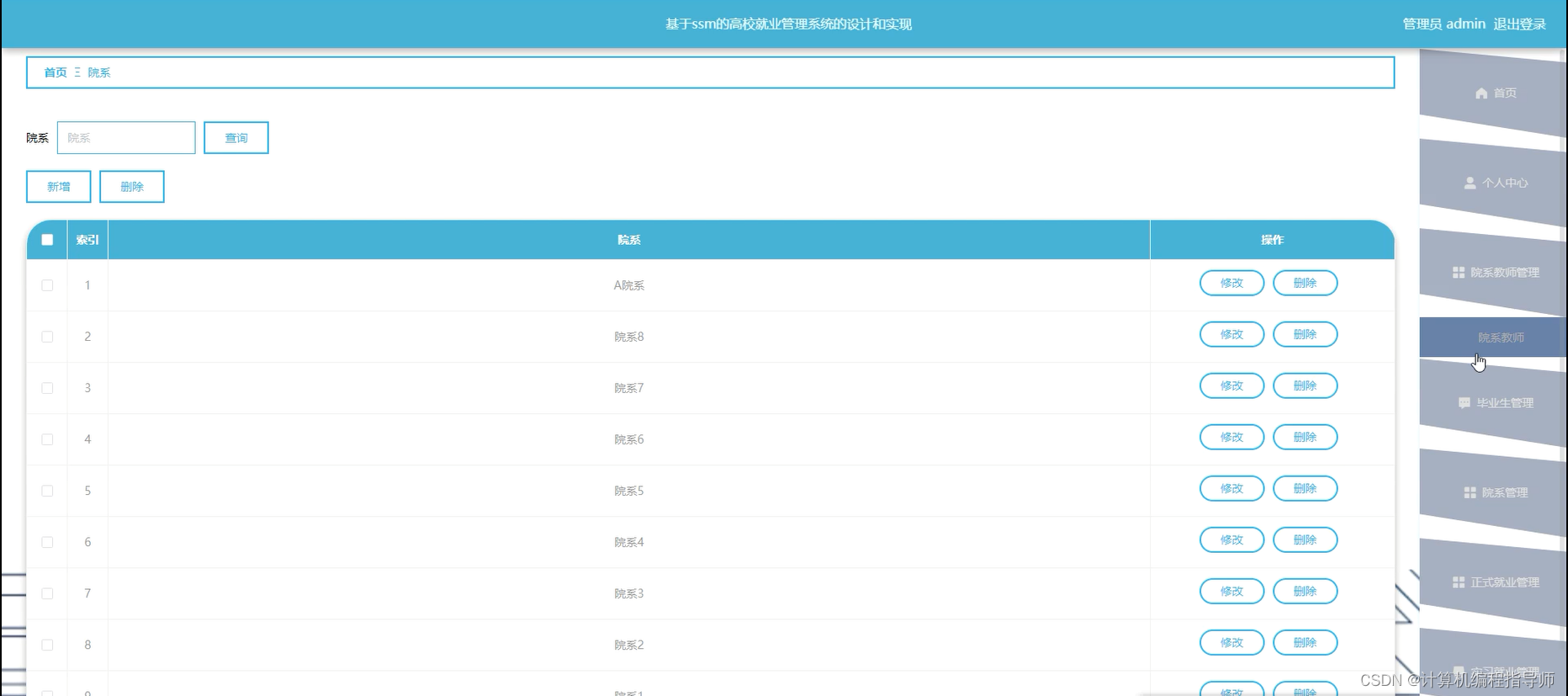Screen dimensions: 1568x696
Task: Open the 个人中心 sidebar menu
Action: [1492, 183]
